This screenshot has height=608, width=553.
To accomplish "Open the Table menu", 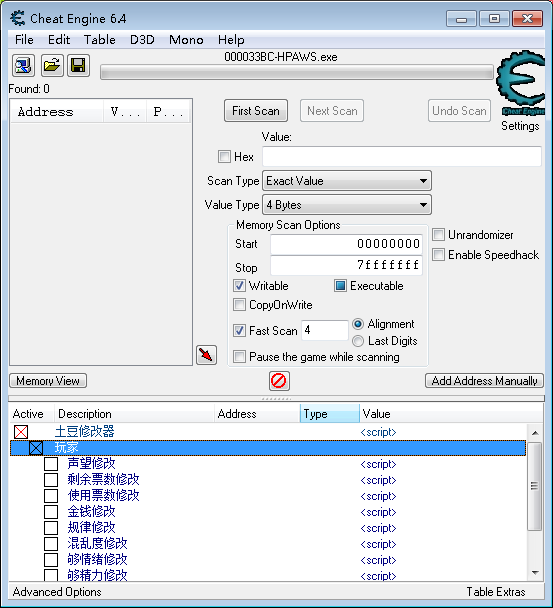I will tap(100, 40).
